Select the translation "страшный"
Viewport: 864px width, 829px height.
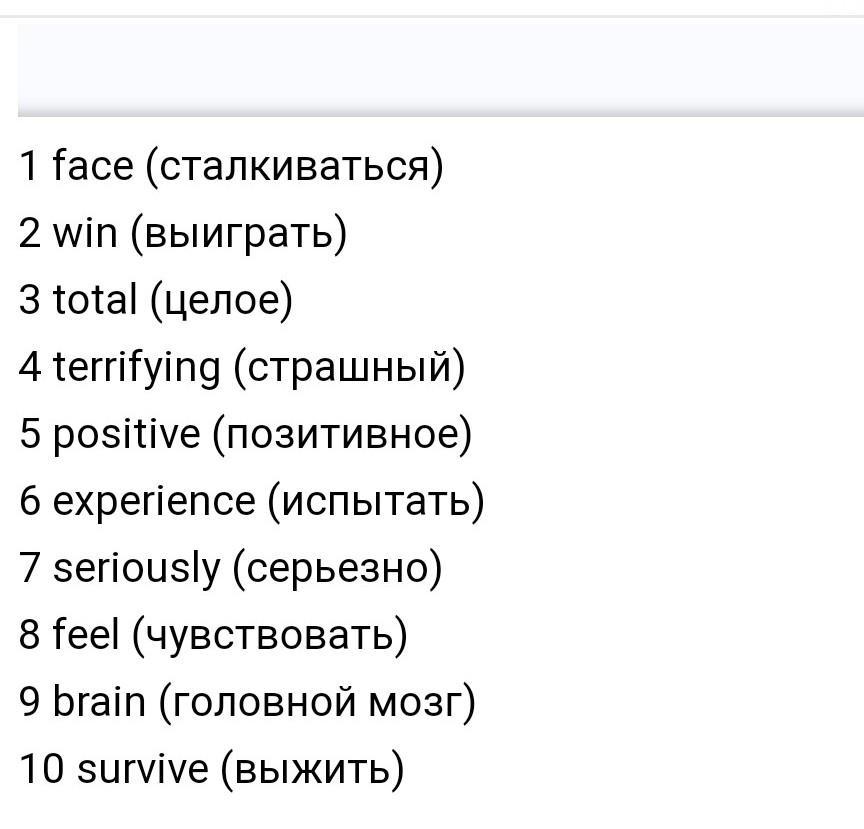click(x=350, y=368)
